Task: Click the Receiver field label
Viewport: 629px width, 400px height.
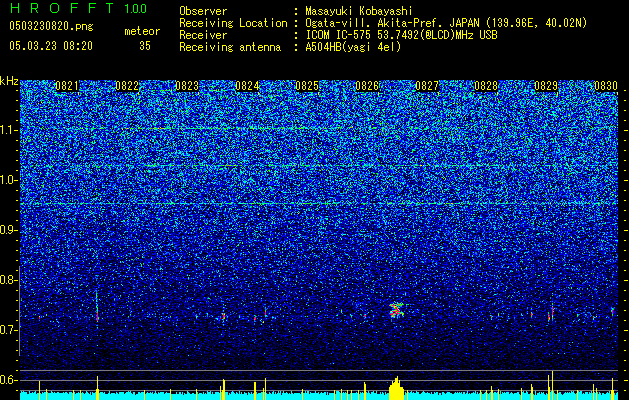Action: tap(203, 35)
